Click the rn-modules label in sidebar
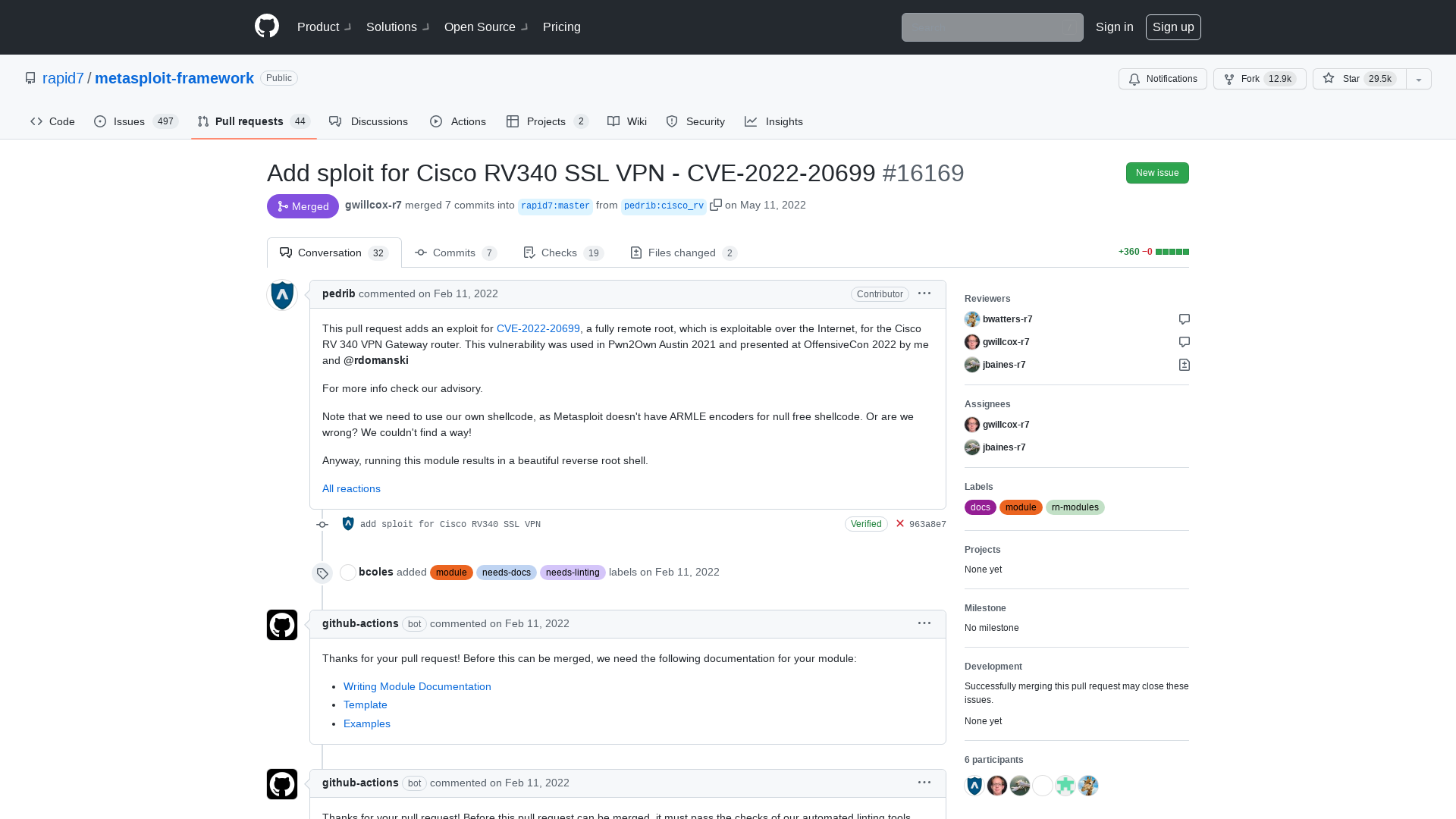This screenshot has height=819, width=1456. pos(1075,507)
